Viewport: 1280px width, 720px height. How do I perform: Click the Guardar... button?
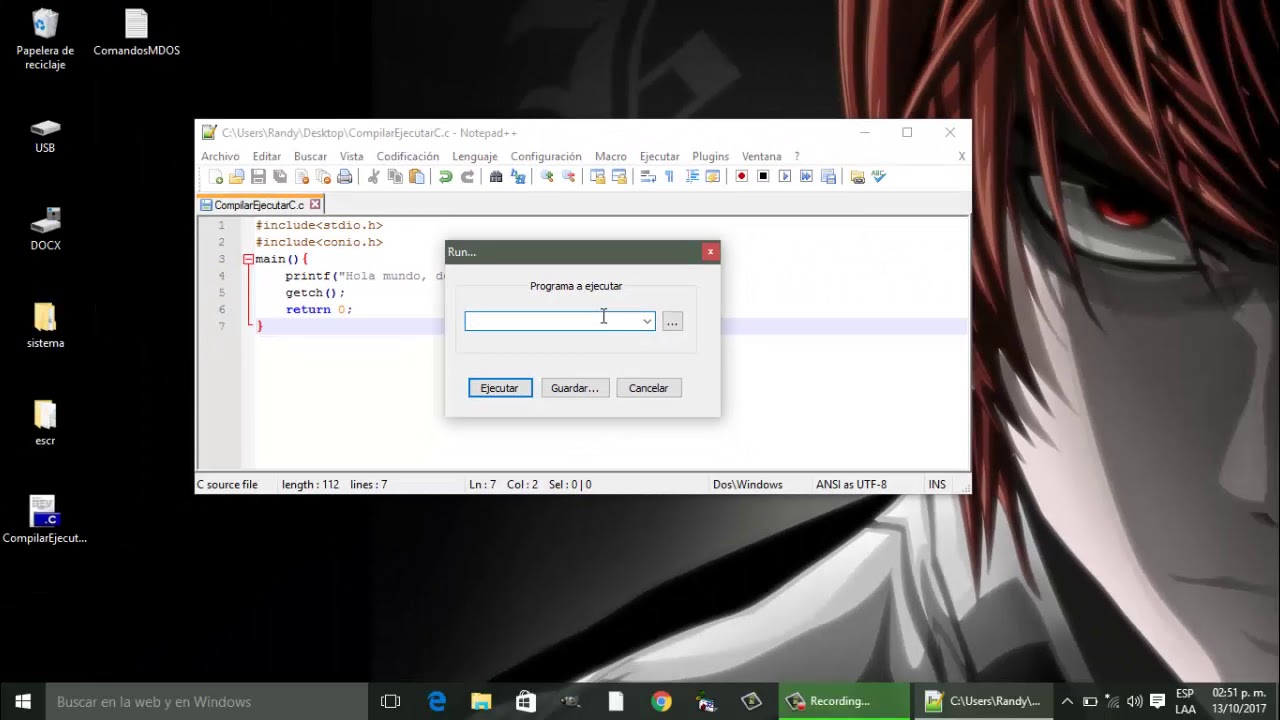point(575,388)
